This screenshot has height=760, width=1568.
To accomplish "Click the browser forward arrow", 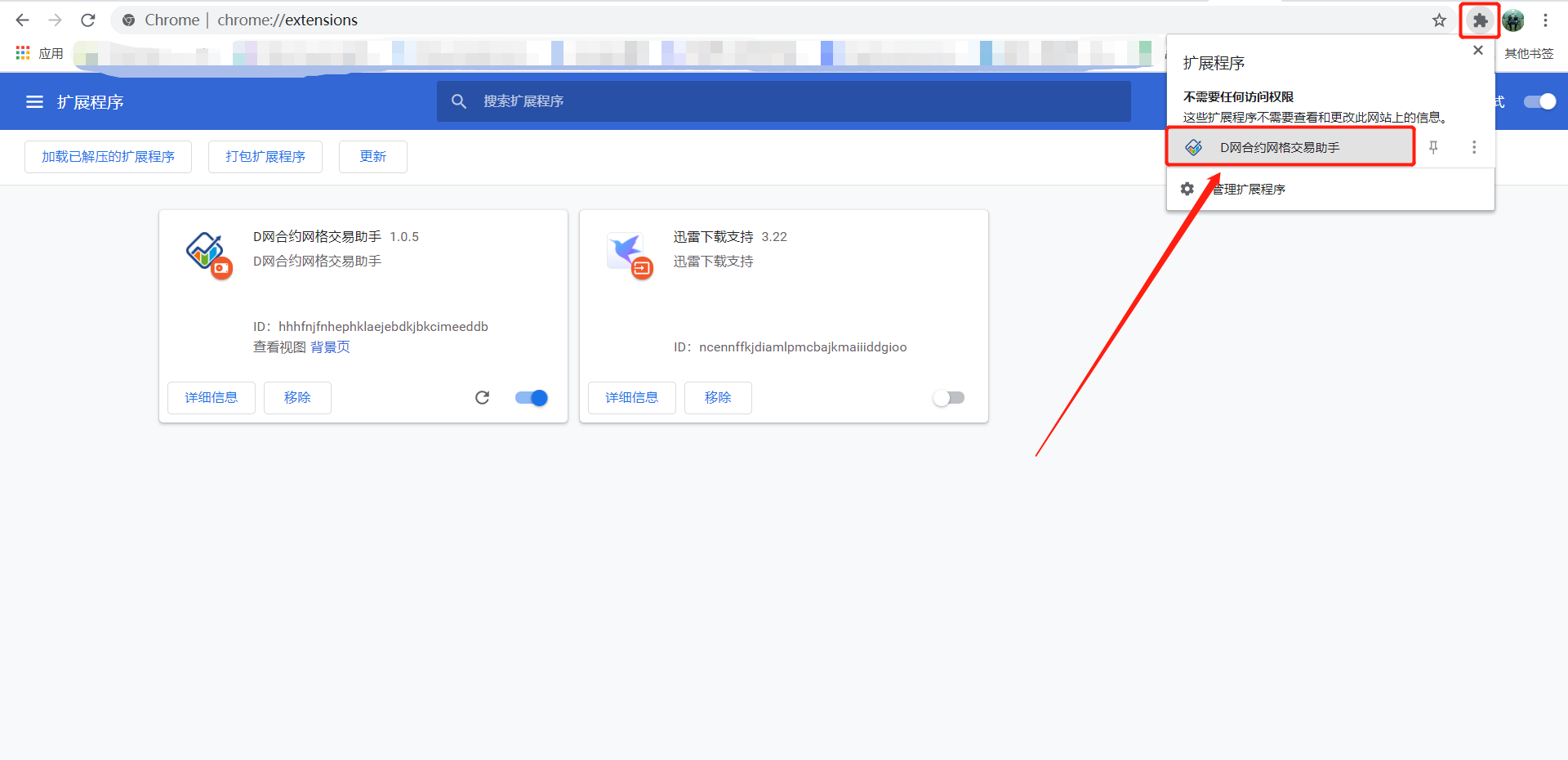I will coord(56,20).
